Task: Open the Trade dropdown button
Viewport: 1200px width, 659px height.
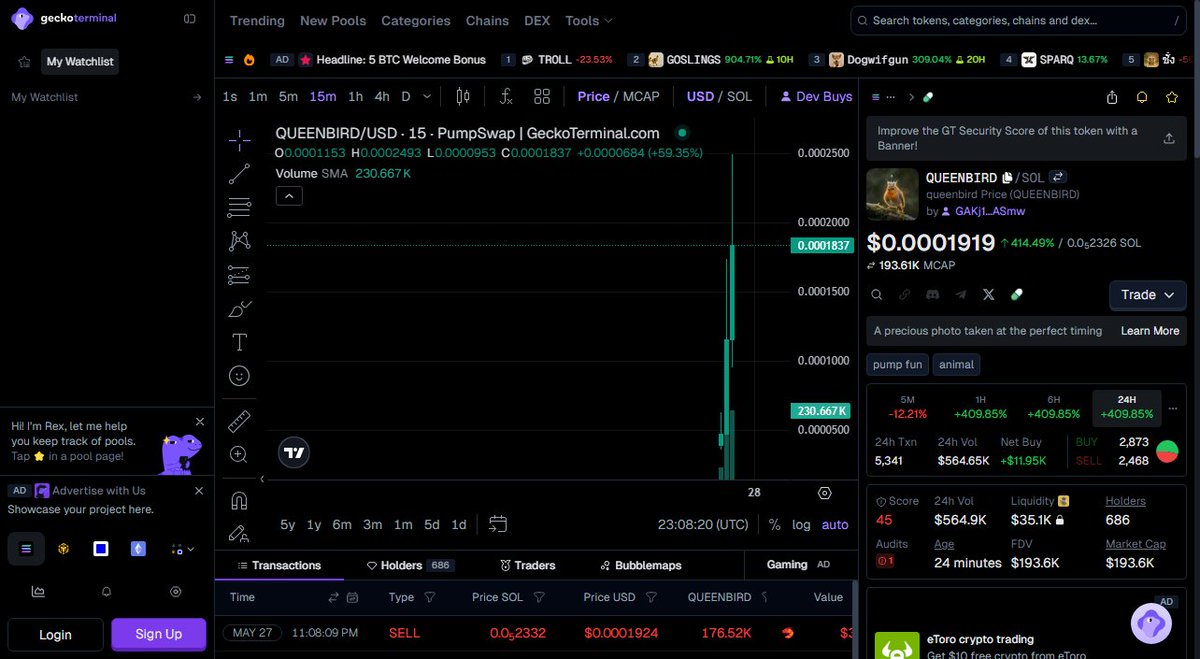Action: pyautogui.click(x=1148, y=295)
